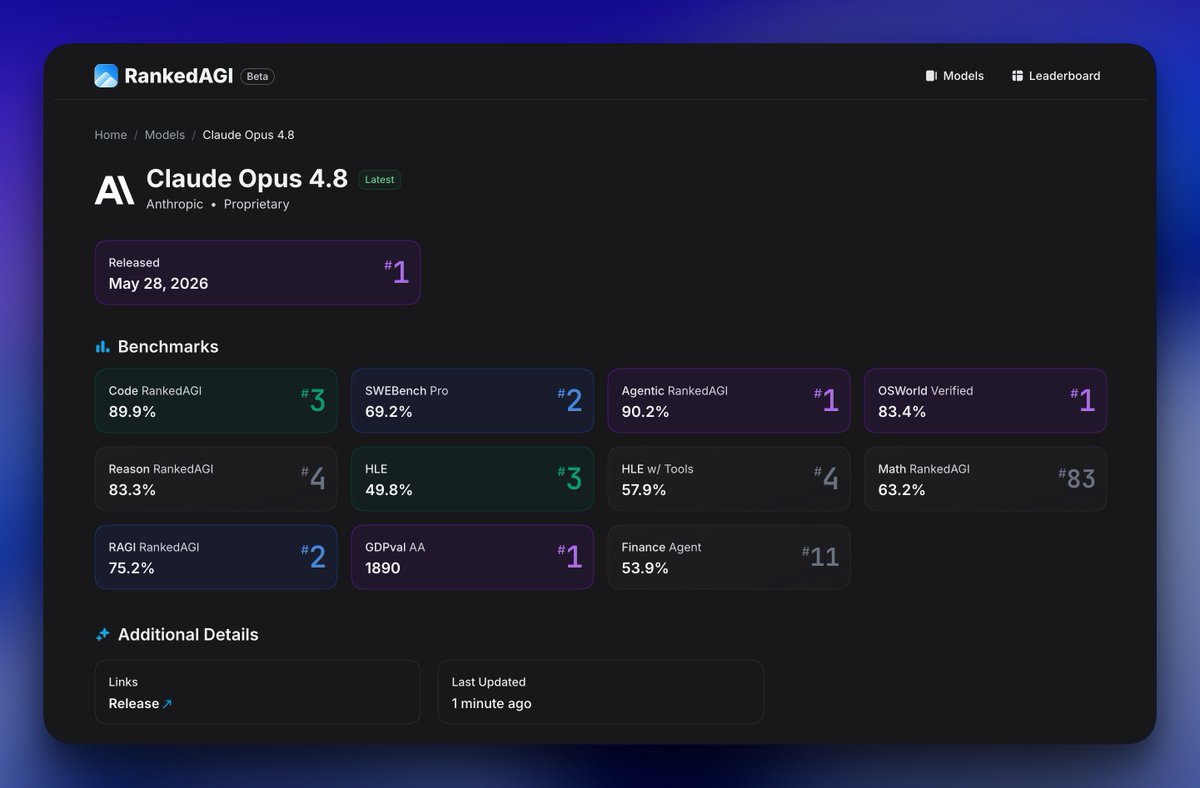
Task: Click the Claude Opus 4.8 breadcrumb text
Action: [248, 135]
